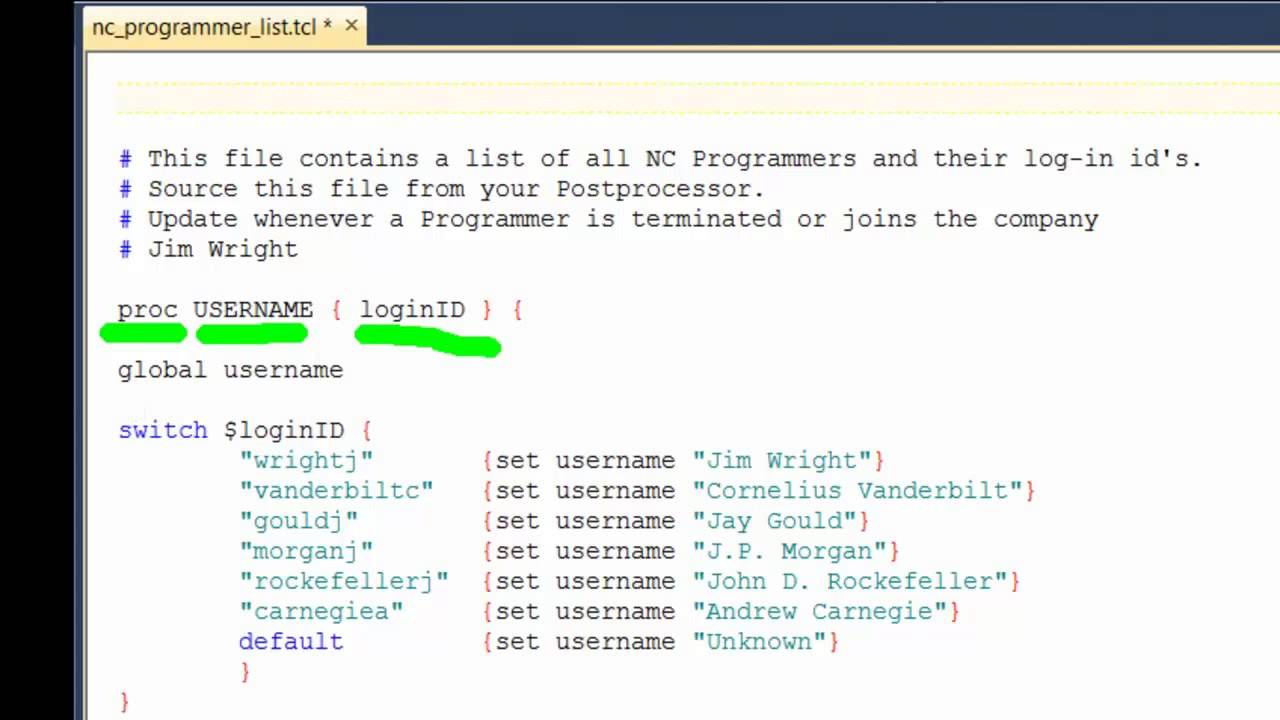
Task: Click the 'Update whenever a Programmer' comment line
Action: coord(608,219)
